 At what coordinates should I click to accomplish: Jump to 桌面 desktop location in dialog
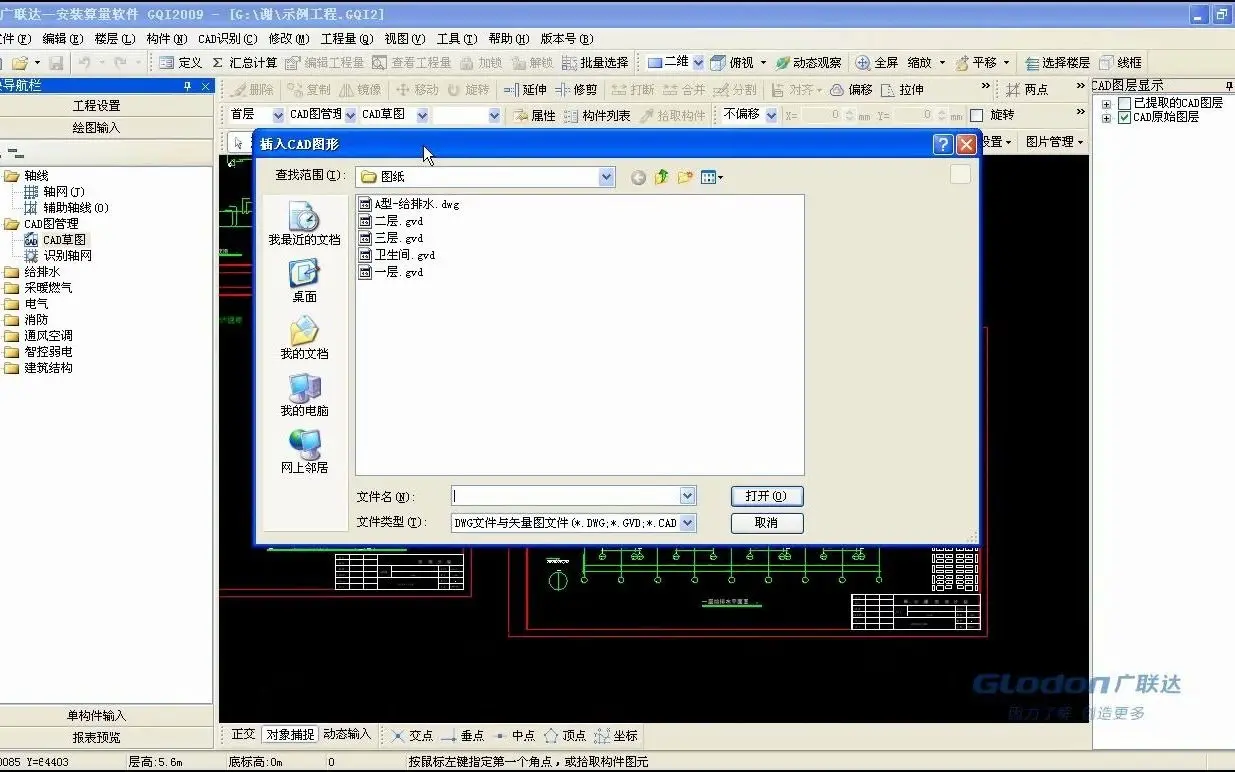(304, 280)
